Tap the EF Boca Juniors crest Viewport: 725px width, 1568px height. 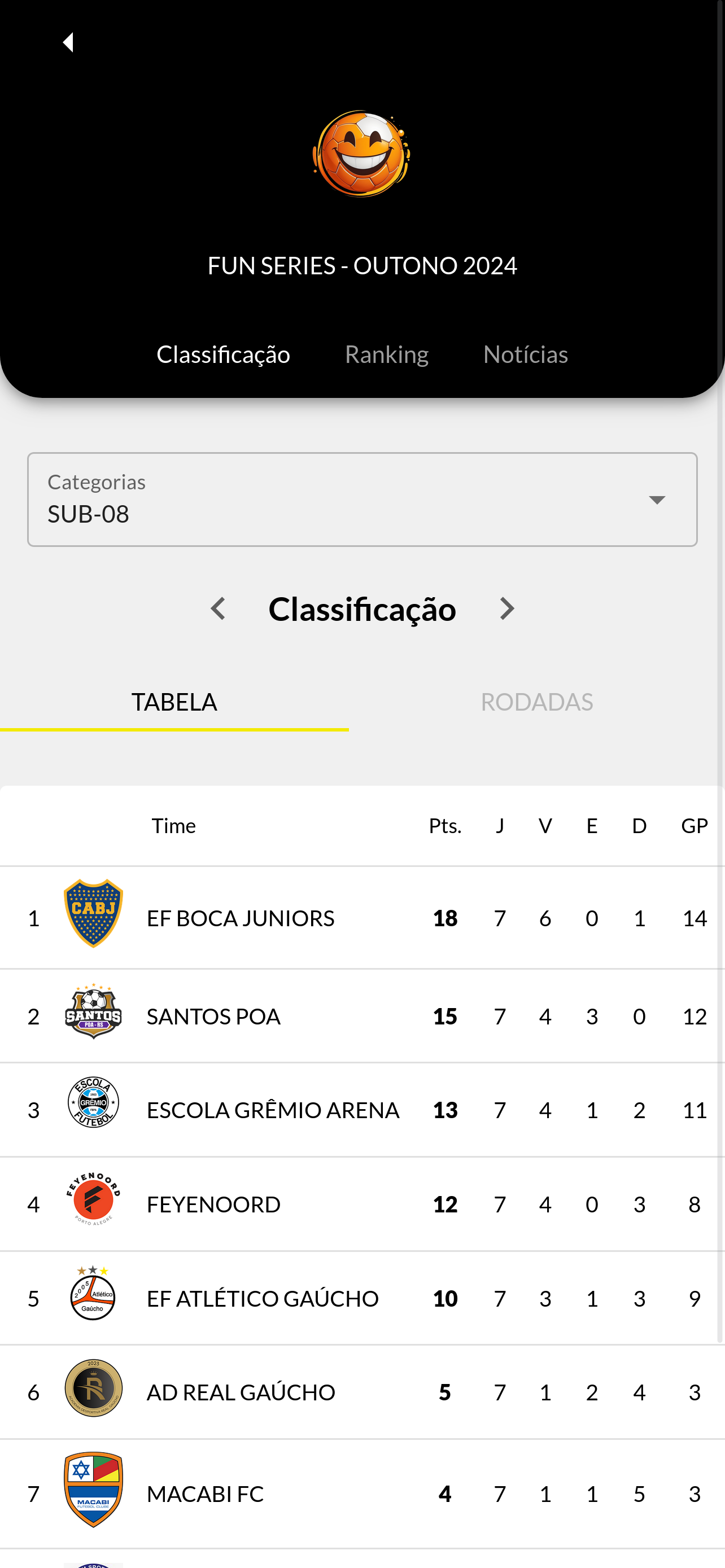coord(93,913)
